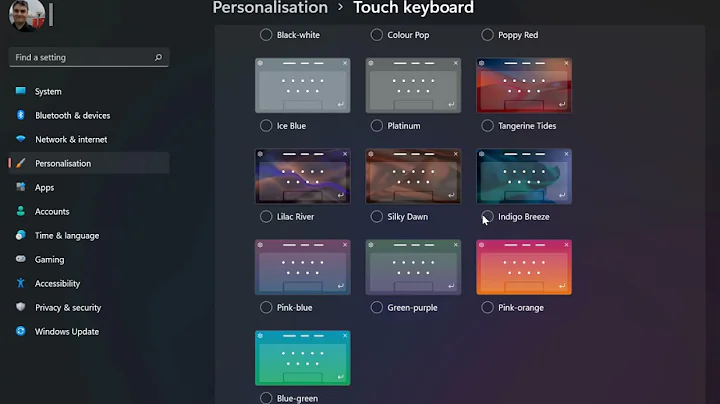
Task: Click the Personalisation breadcrumb link
Action: 270,7
